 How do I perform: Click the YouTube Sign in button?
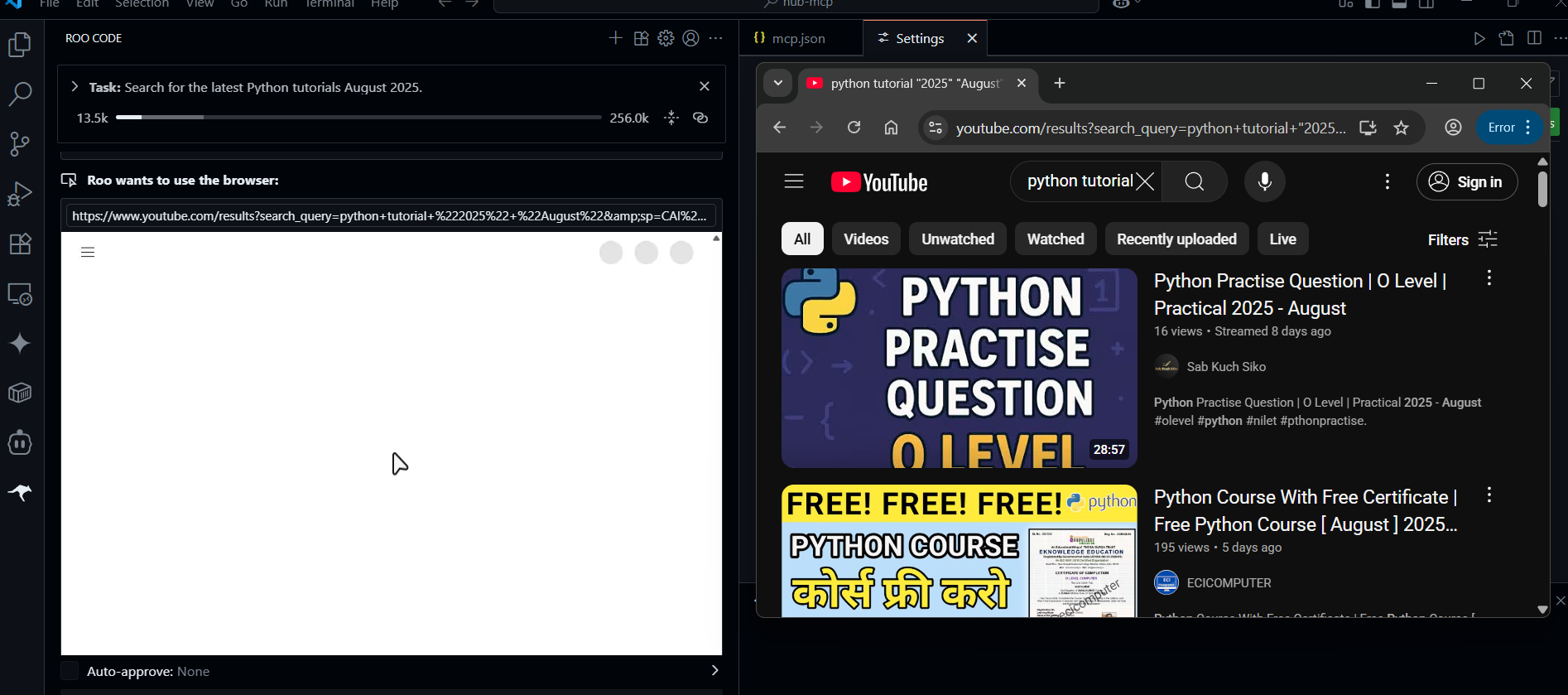[1467, 182]
